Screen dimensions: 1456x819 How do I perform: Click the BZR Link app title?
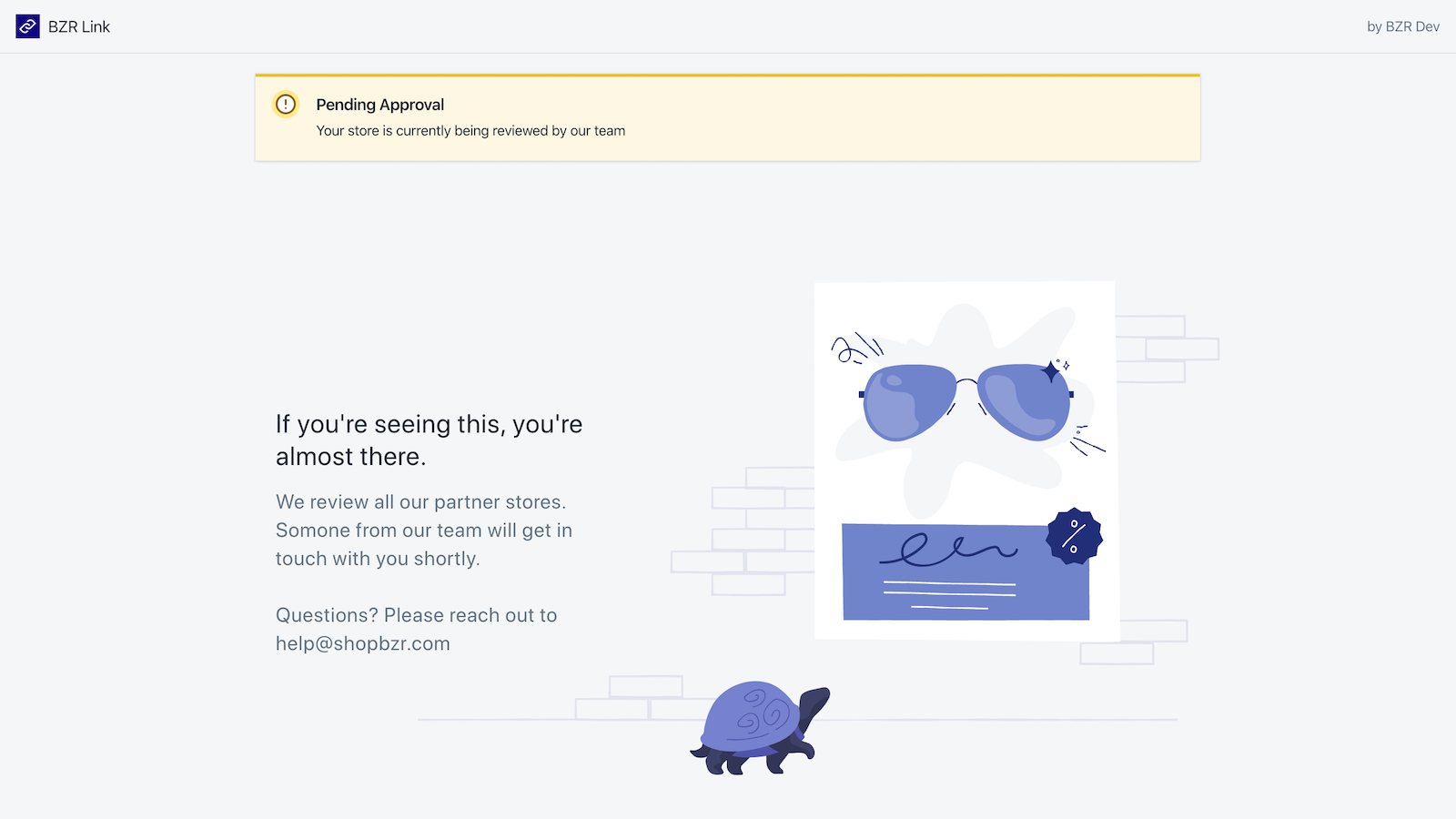click(79, 27)
